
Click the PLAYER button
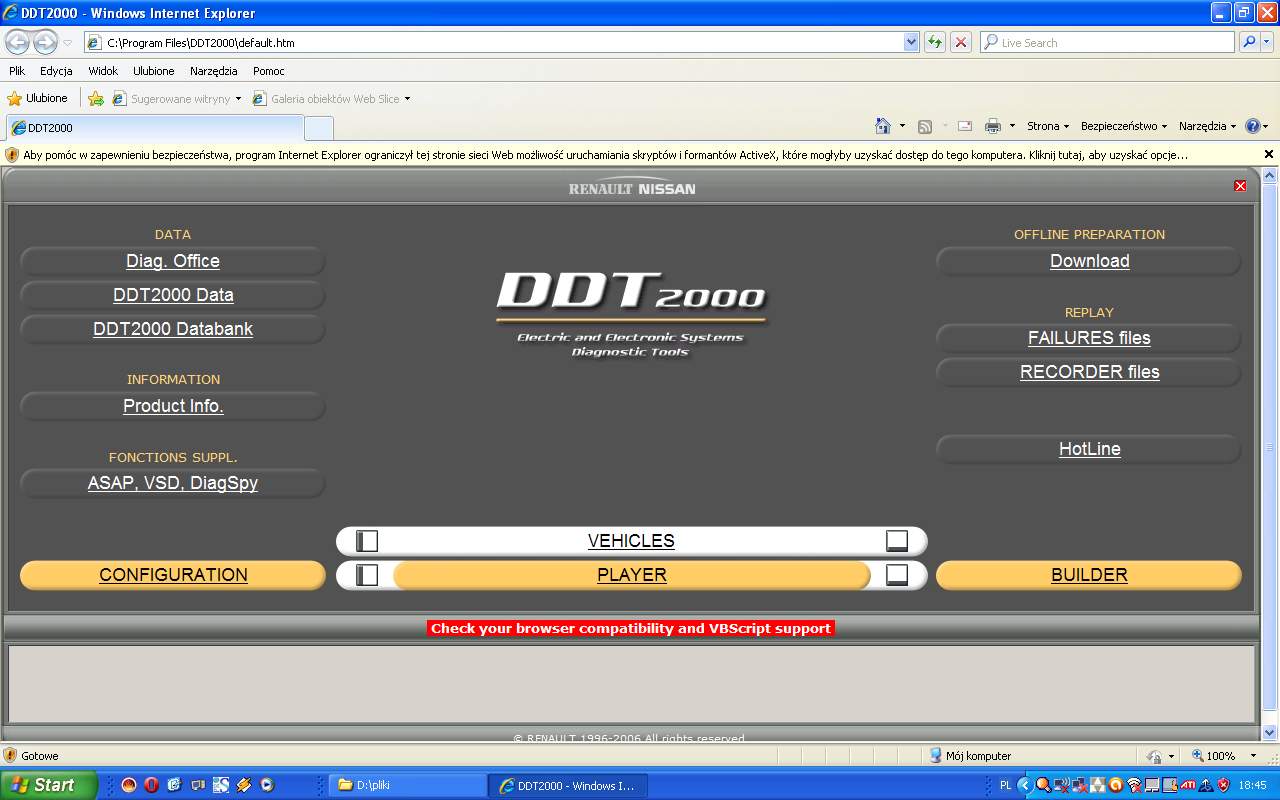tap(632, 575)
